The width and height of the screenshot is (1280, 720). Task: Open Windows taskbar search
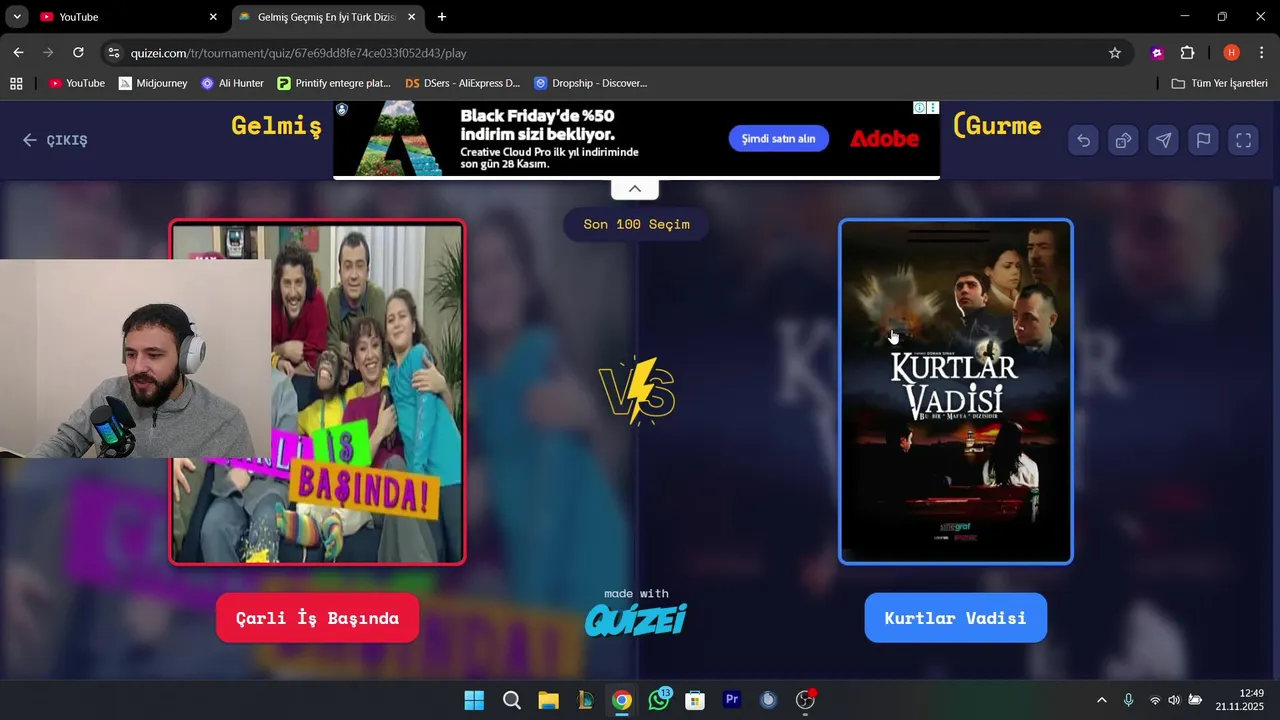click(x=512, y=700)
